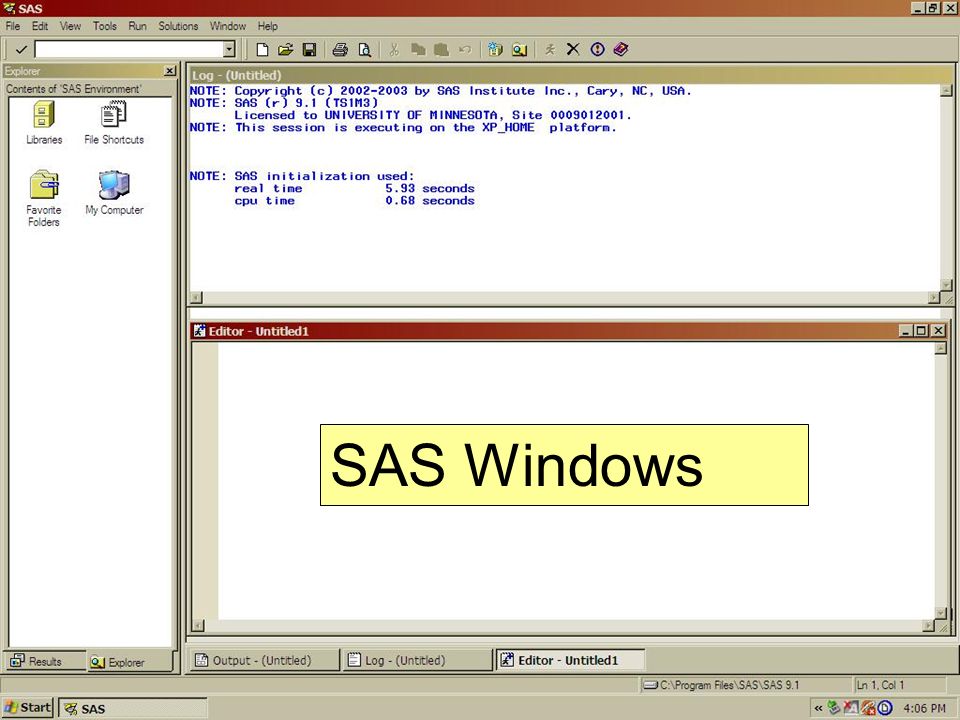Click the Editor window scroll up arrow
Screen dimensions: 960x720
pos(941,348)
